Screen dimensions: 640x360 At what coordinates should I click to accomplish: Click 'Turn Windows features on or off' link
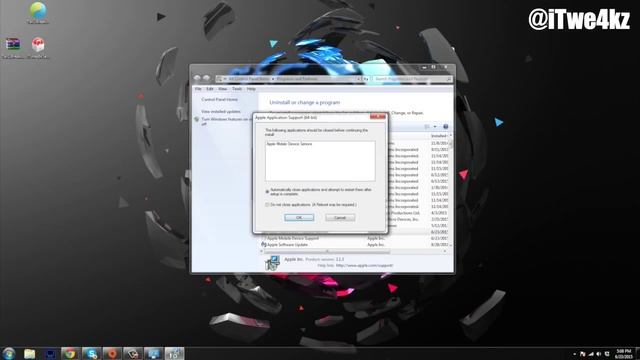[x=226, y=121]
